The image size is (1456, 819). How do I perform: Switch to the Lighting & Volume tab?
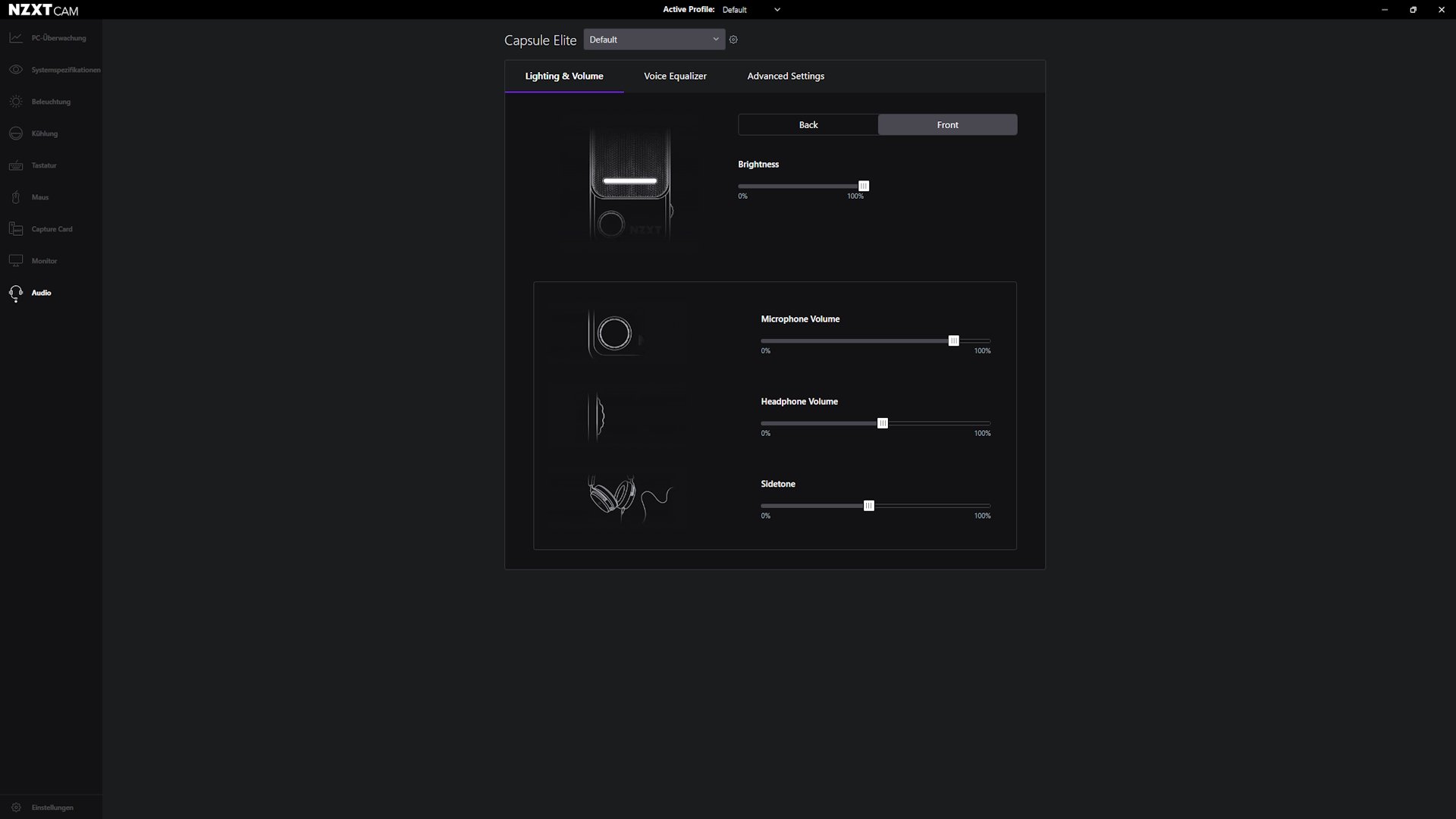(x=564, y=76)
